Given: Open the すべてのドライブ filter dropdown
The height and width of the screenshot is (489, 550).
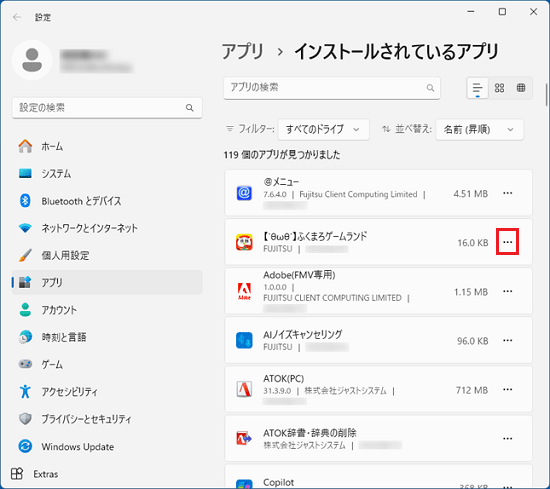Looking at the screenshot, I should (x=323, y=129).
